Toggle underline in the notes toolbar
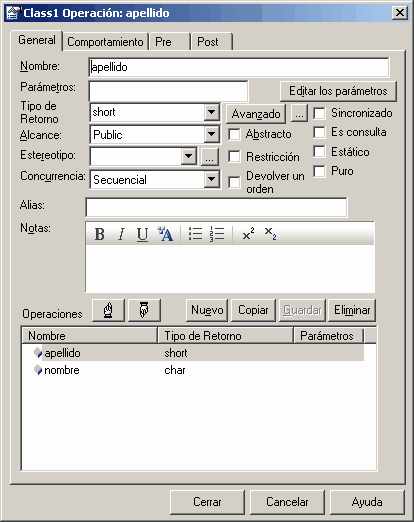This screenshot has height=522, width=414. (x=142, y=234)
